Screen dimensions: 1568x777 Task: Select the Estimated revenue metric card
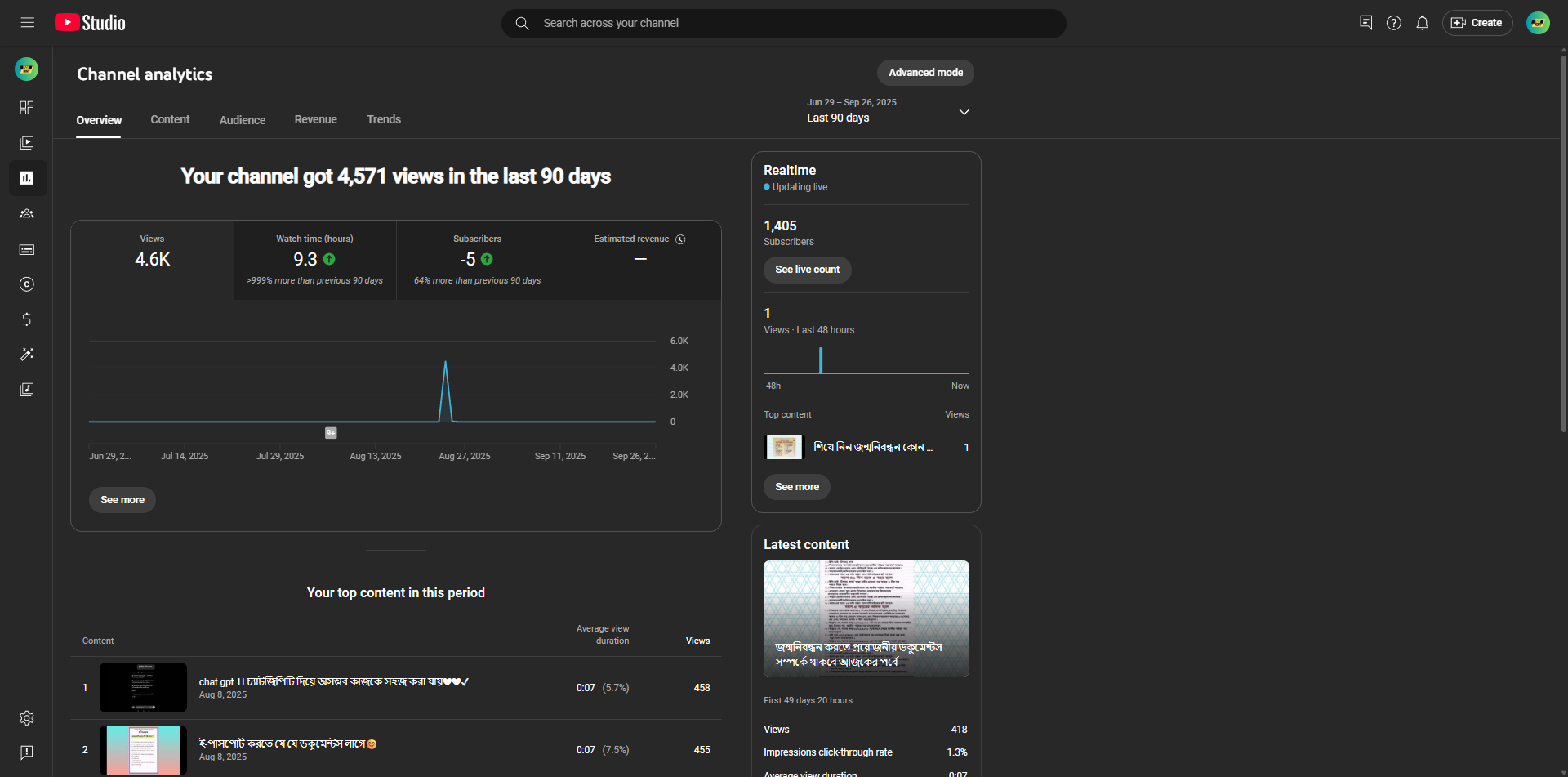(639, 260)
